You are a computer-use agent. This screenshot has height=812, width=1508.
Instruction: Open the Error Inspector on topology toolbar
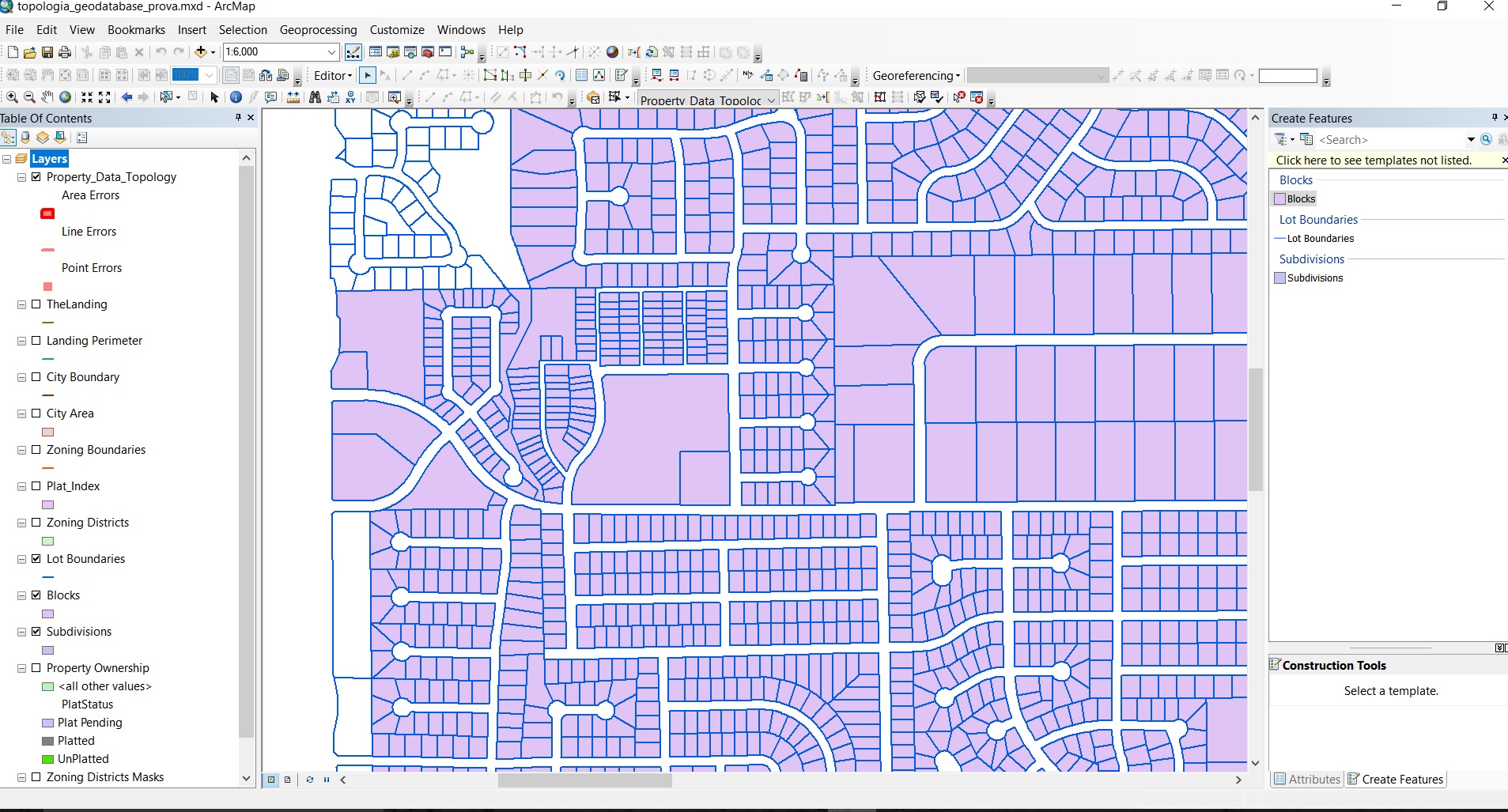[x=977, y=97]
